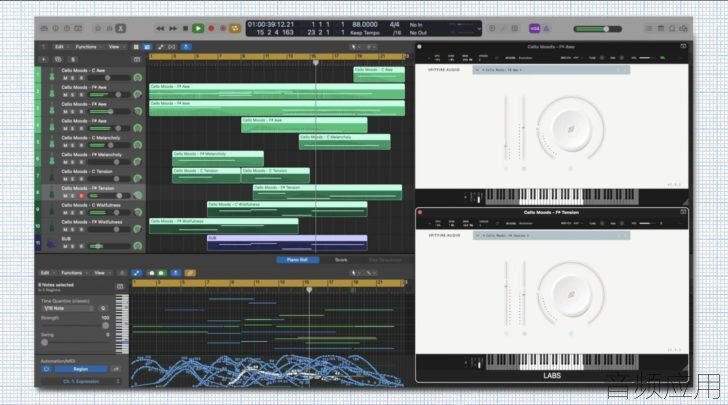This screenshot has height=405, width=728.
Task: Toggle yellow Link icon in Piano Roll
Action: 190,273
